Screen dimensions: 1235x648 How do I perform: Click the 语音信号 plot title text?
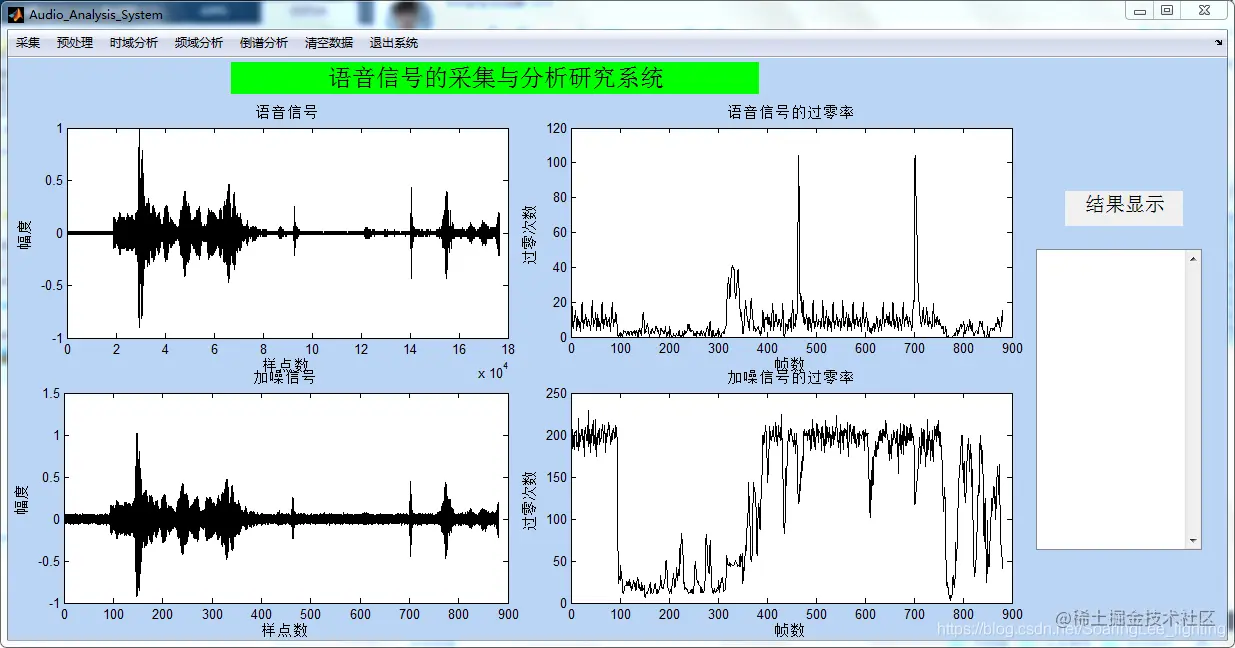(287, 113)
